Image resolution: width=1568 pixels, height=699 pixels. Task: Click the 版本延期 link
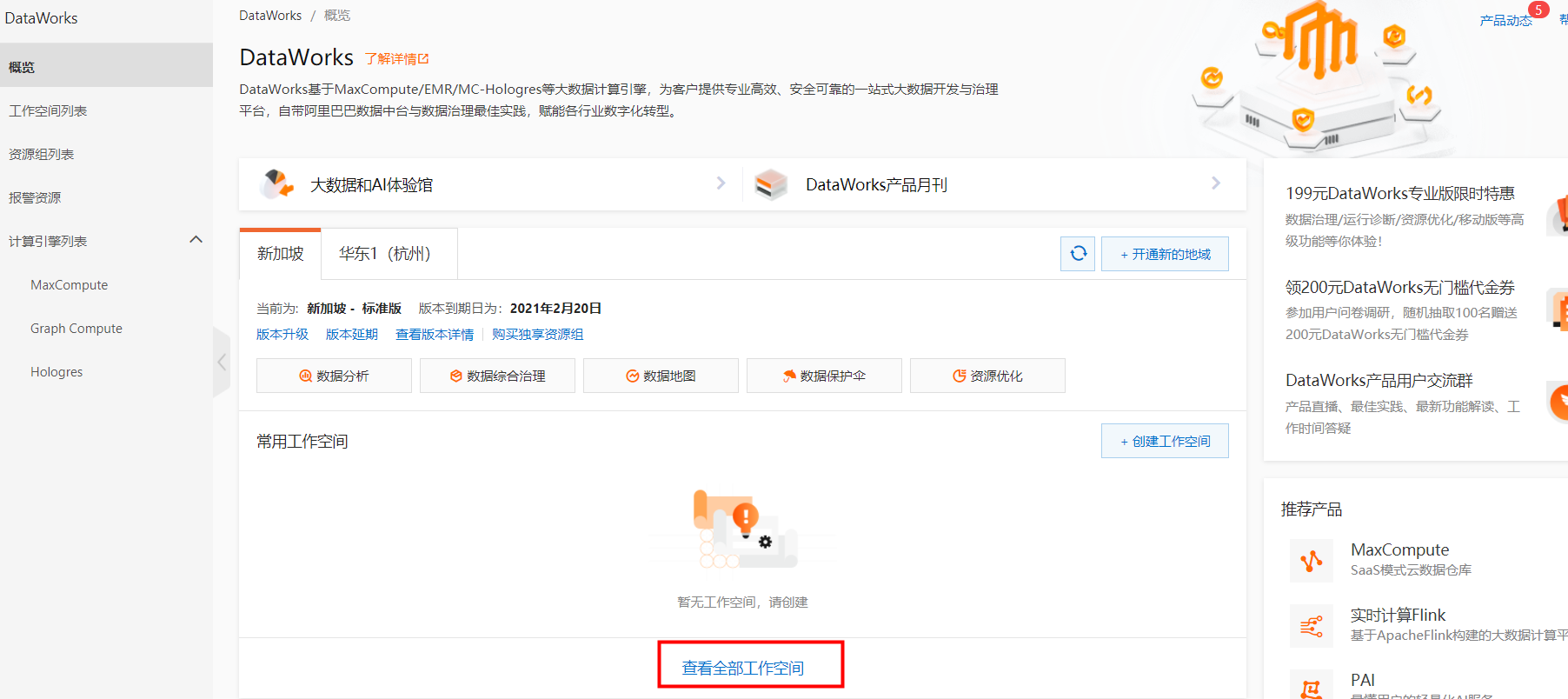(352, 335)
